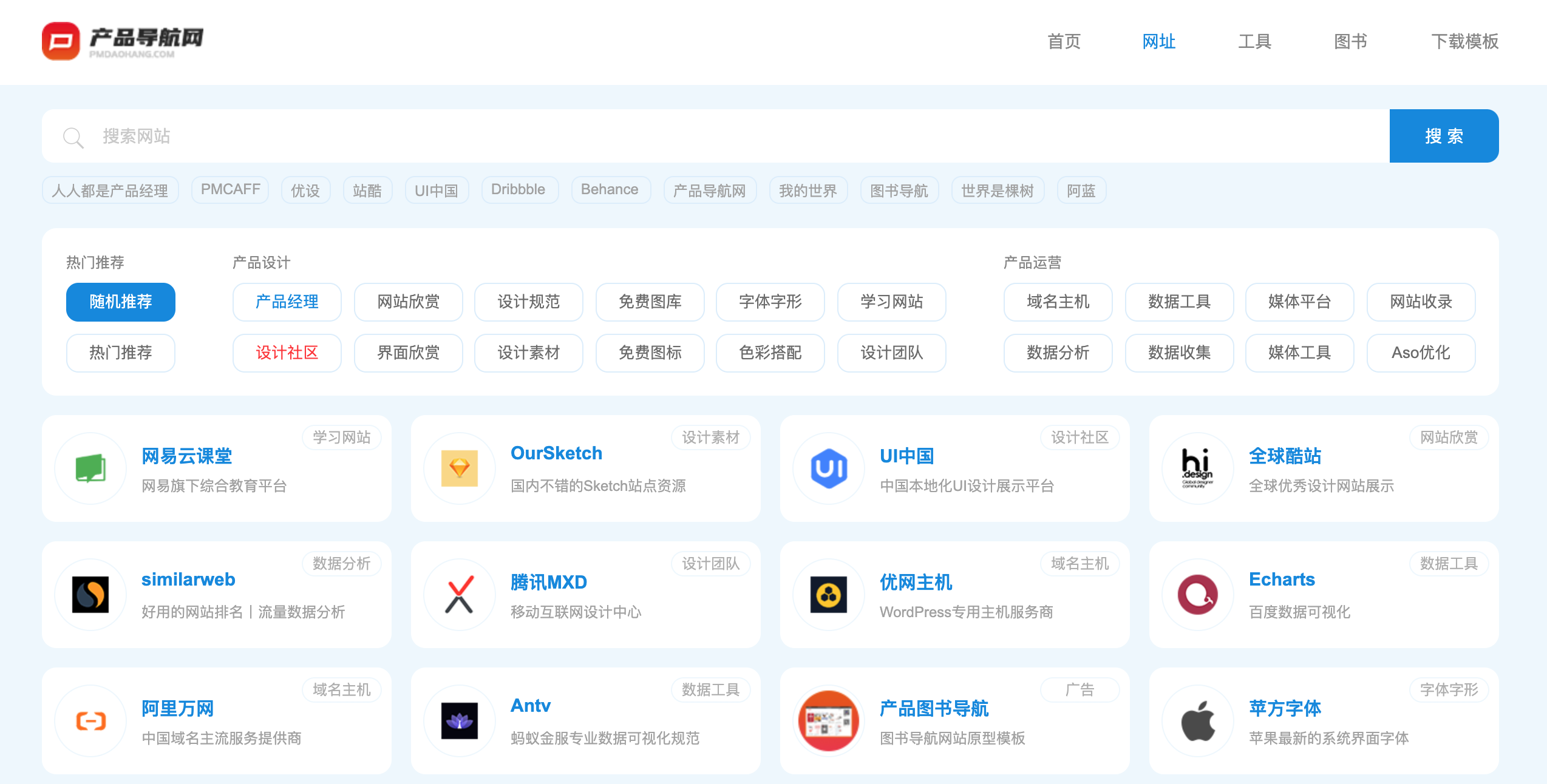Click the 产品导航网 logo icon
The width and height of the screenshot is (1547, 784).
pyautogui.click(x=61, y=41)
